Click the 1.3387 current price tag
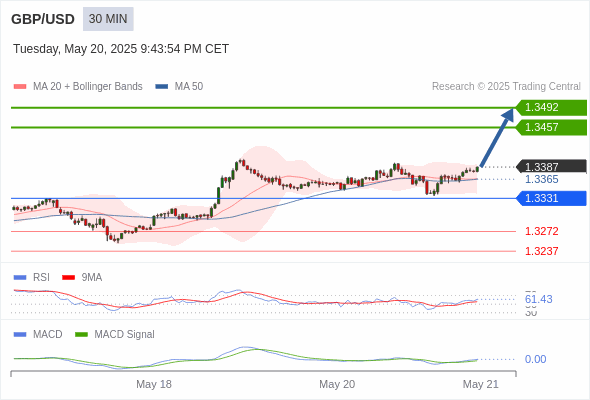Image resolution: width=590 pixels, height=400 pixels. pyautogui.click(x=551, y=167)
